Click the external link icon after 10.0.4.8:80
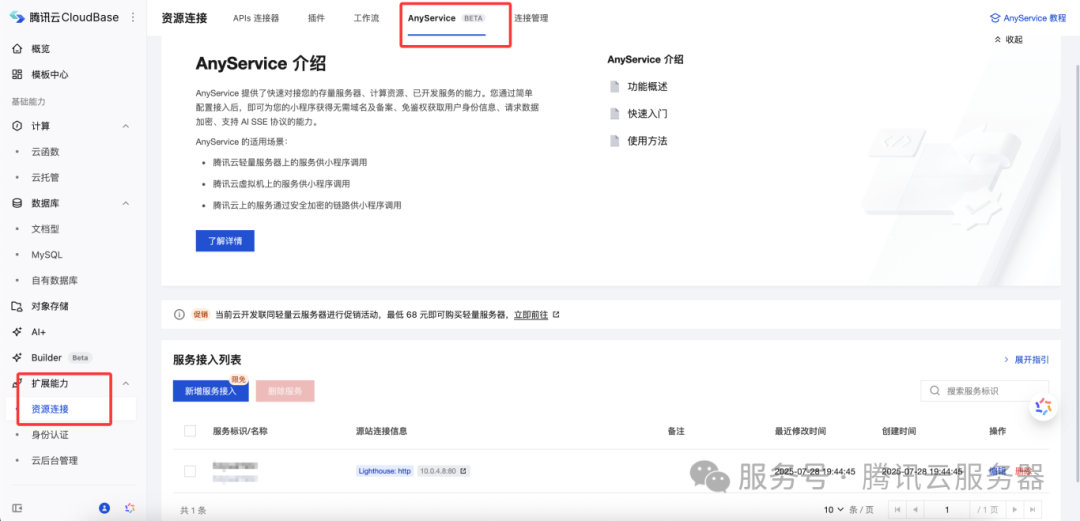1080x521 pixels. (464, 471)
